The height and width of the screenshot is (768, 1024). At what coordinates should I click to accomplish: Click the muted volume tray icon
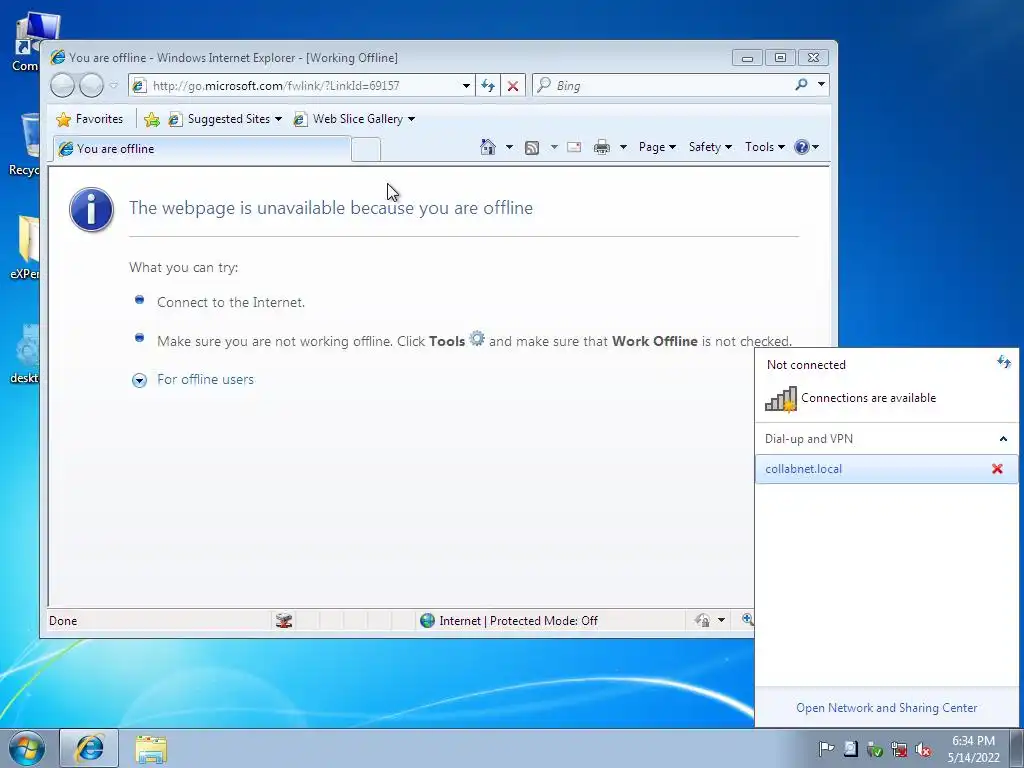pyautogui.click(x=923, y=749)
